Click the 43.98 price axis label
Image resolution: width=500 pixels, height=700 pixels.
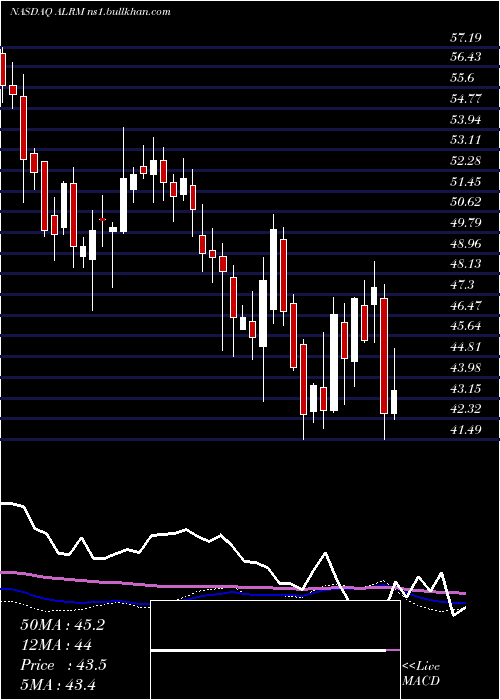(466, 367)
